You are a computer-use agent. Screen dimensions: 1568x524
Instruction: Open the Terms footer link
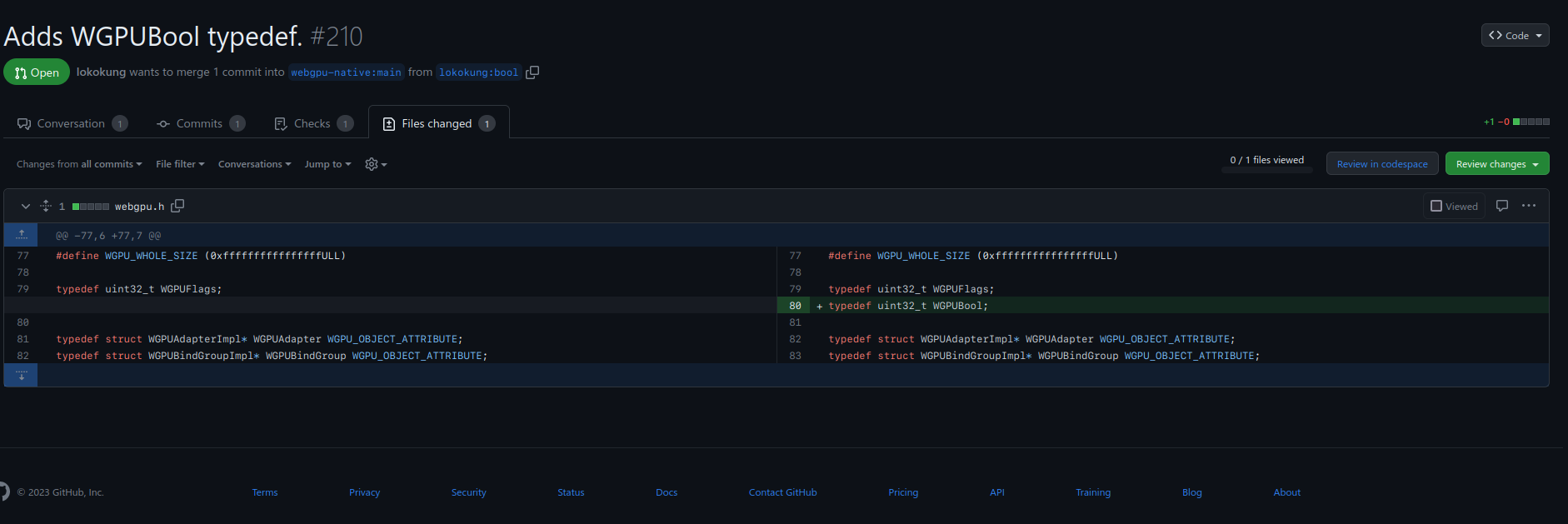[265, 492]
